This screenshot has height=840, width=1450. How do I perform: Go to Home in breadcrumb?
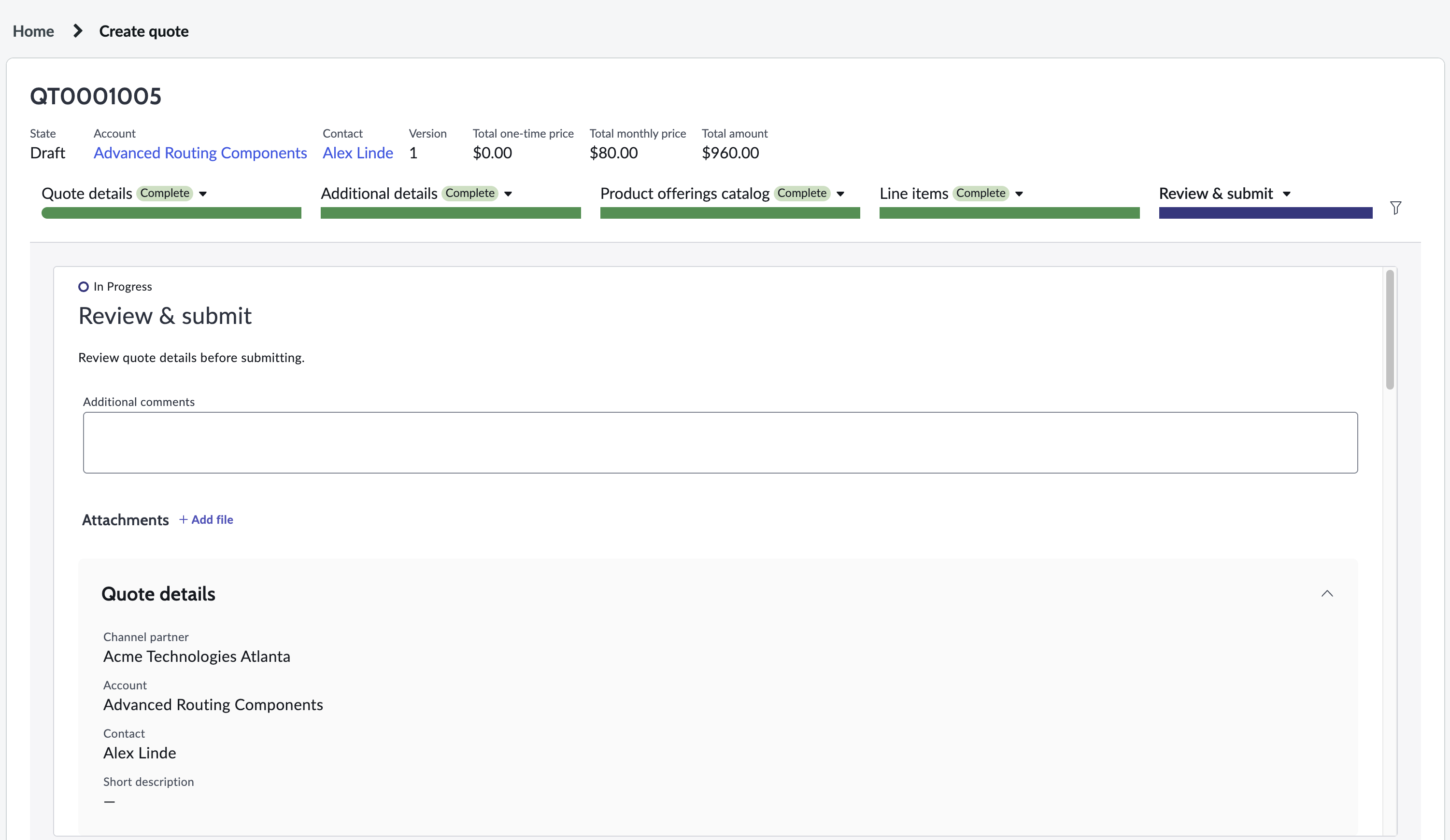coord(33,31)
